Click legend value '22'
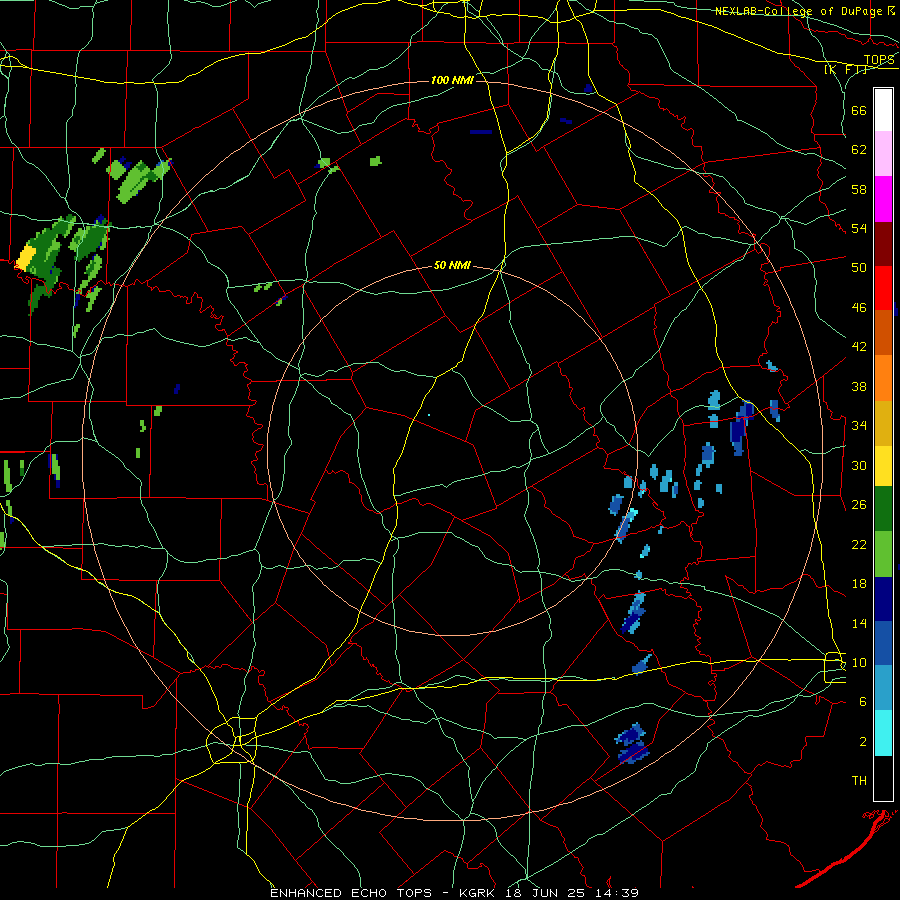Screen dimensions: 900x900 click(859, 544)
